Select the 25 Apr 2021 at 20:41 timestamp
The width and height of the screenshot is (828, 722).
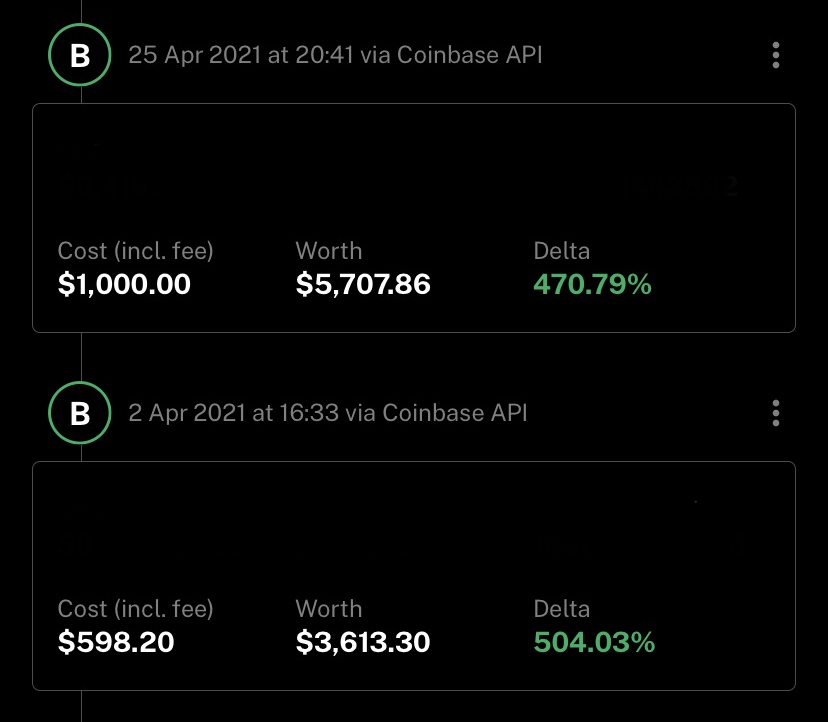tap(241, 55)
